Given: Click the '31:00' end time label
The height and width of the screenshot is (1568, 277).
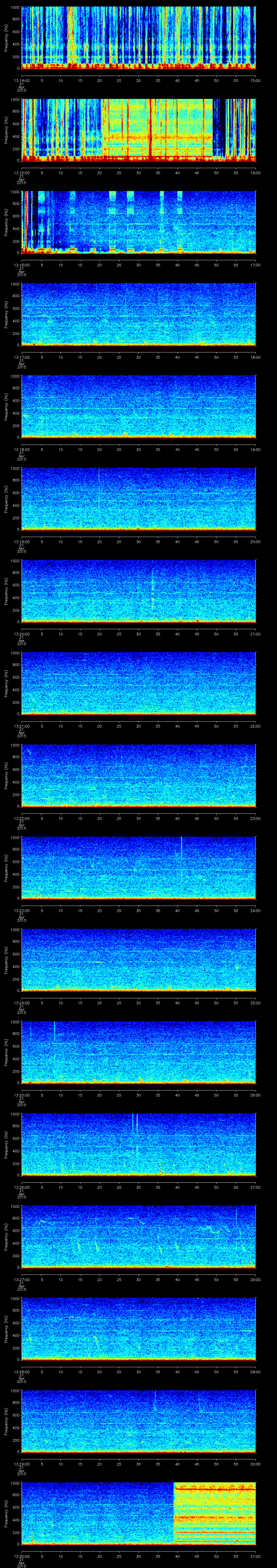Looking at the screenshot, I should (x=255, y=1556).
